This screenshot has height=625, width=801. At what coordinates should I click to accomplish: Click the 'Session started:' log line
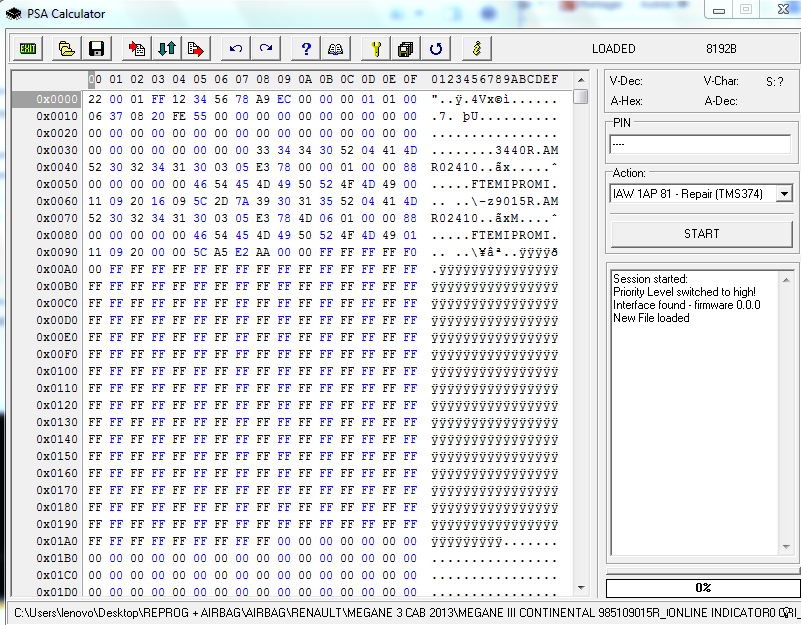tap(650, 279)
